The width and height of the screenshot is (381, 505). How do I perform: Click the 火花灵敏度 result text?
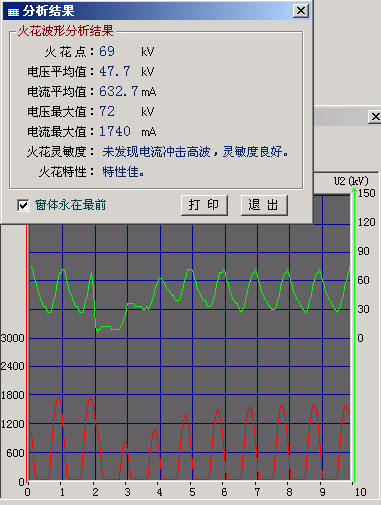pyautogui.click(x=195, y=152)
